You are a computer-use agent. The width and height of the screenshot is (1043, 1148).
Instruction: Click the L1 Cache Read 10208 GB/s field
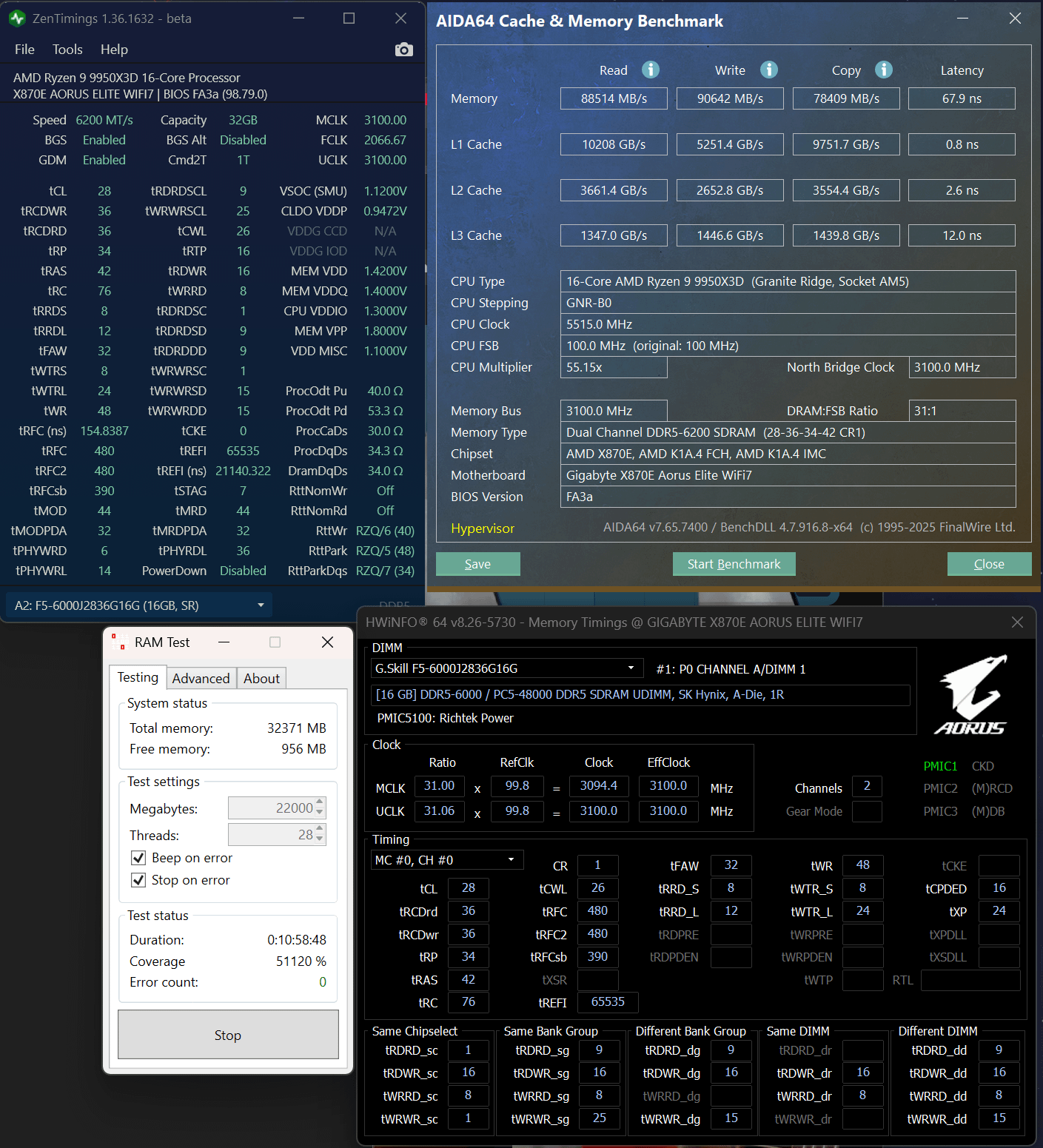(614, 144)
